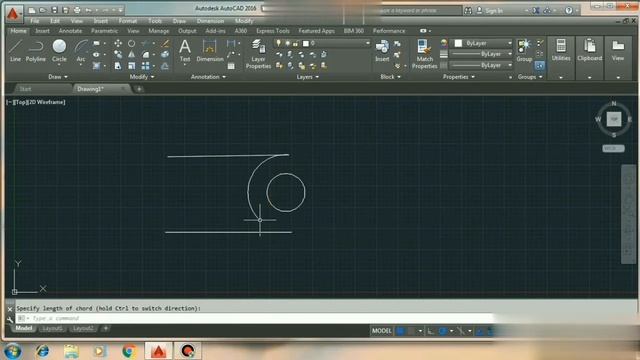Toggle layer lock icon in layer dropdown
The image size is (640, 360).
click(x=296, y=43)
